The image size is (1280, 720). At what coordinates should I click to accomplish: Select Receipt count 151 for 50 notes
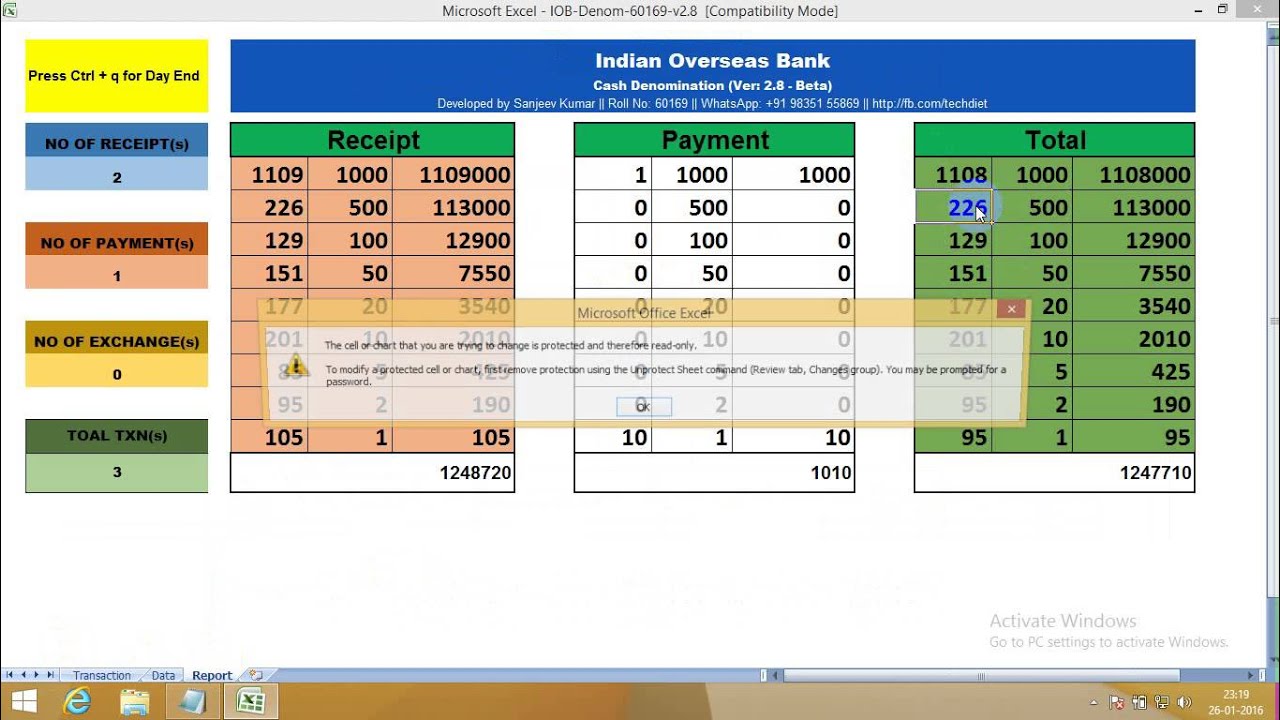coord(269,273)
